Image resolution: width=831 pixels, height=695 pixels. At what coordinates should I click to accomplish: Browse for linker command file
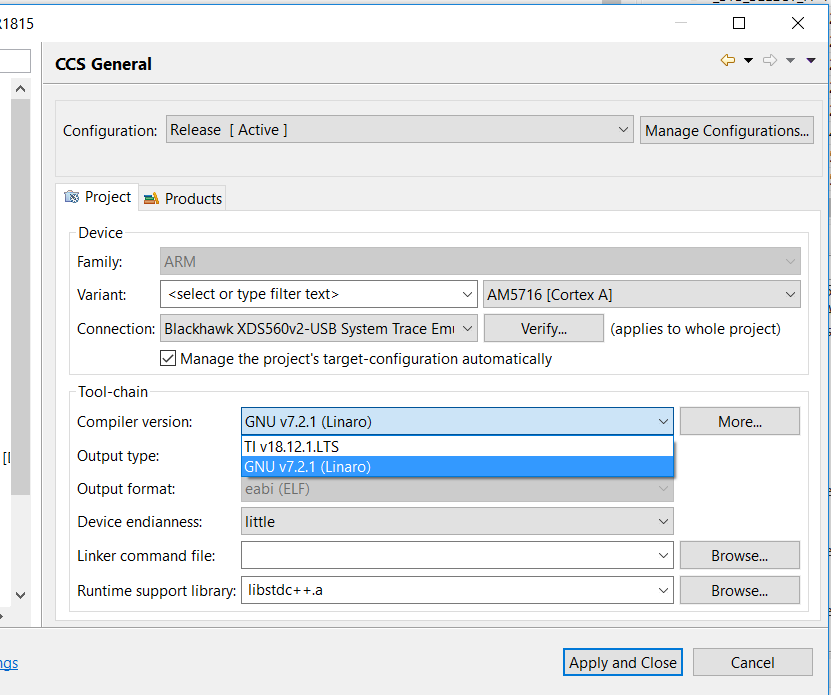[x=740, y=555]
